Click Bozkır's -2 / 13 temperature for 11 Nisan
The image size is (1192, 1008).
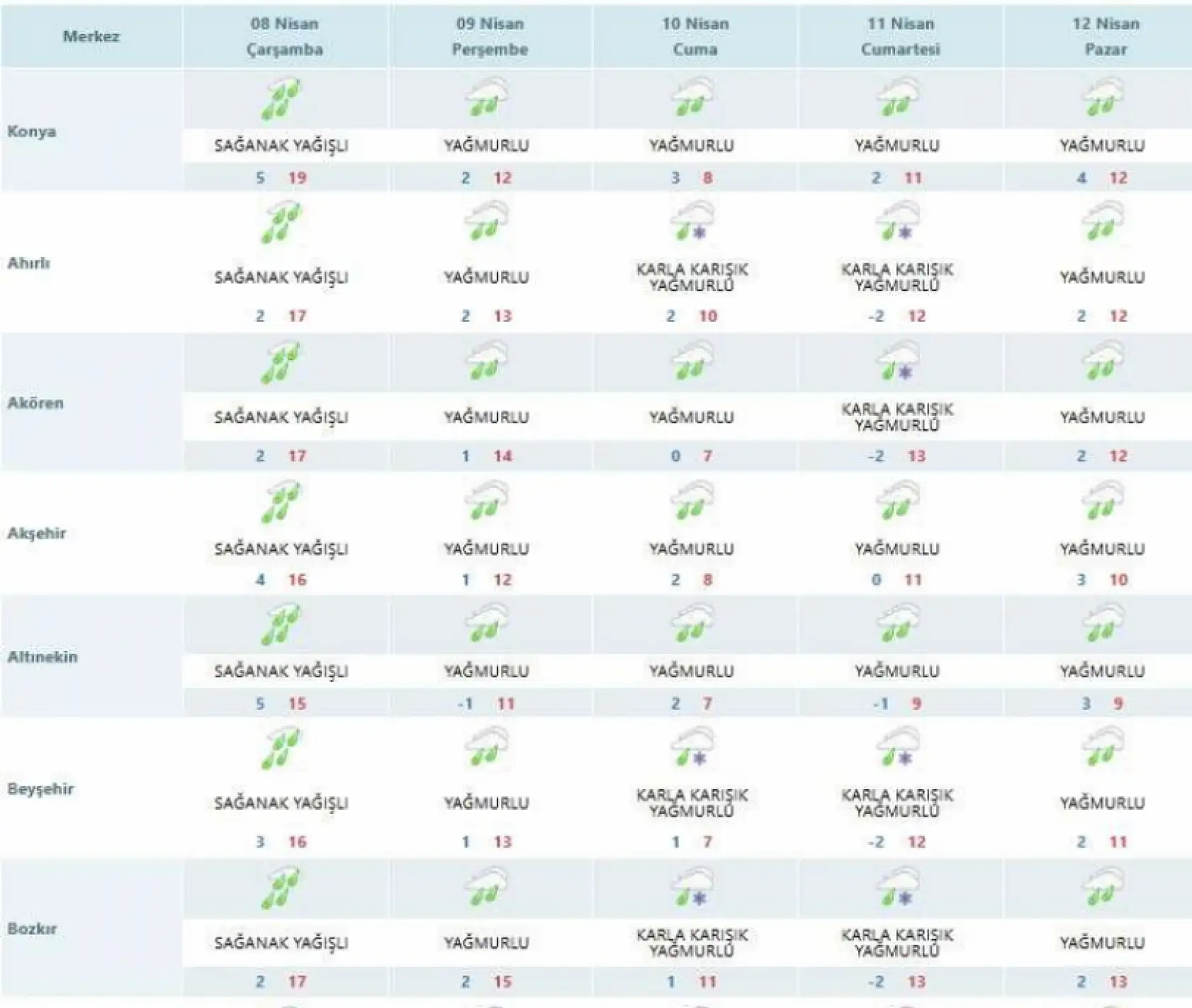pos(897,982)
